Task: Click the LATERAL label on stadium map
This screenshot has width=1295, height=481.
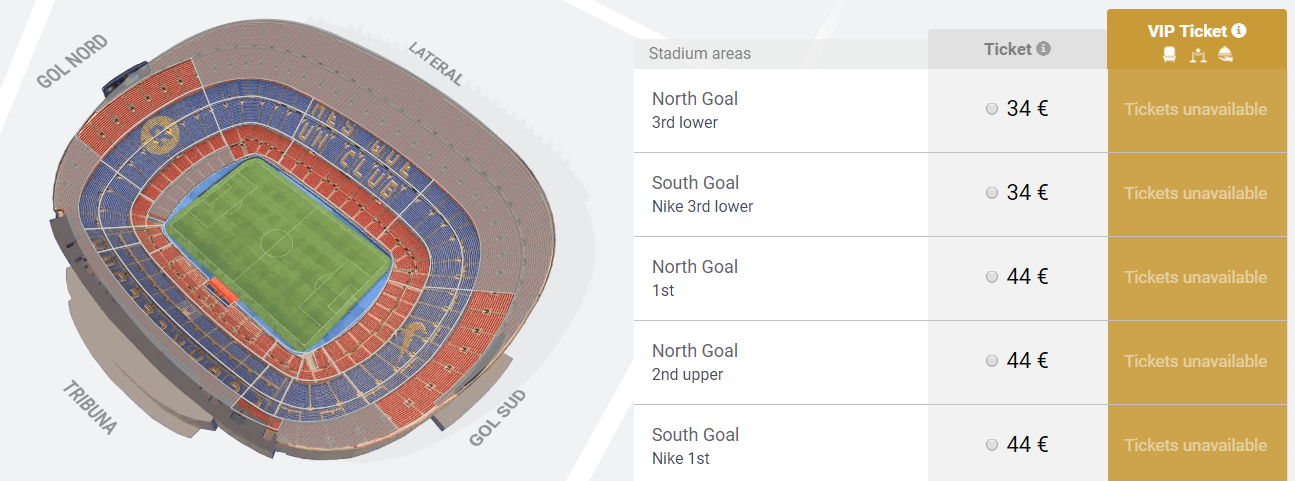Action: click(435, 64)
